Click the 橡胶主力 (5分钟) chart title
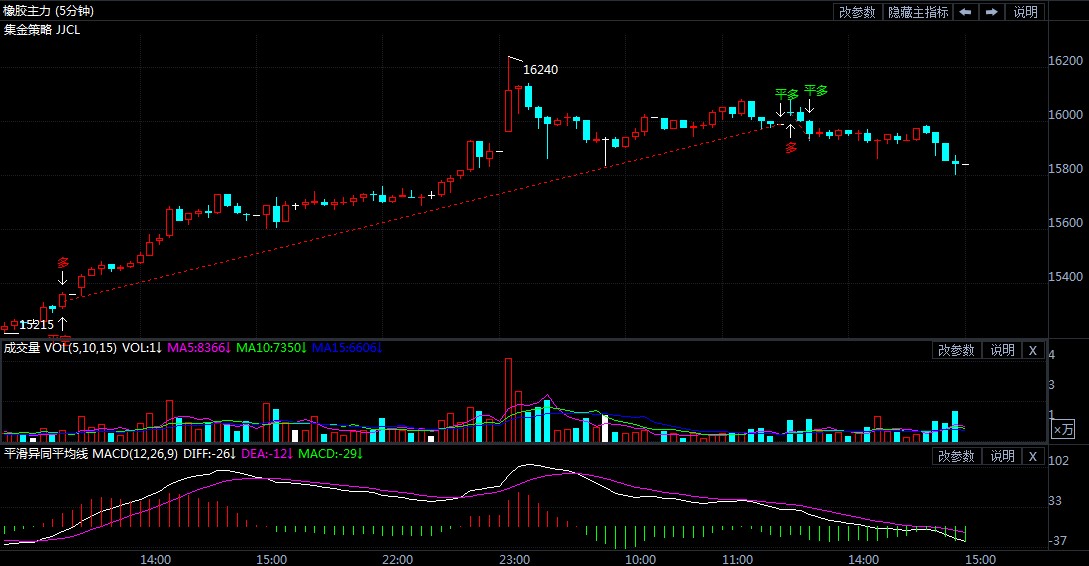The width and height of the screenshot is (1089, 566). [51, 11]
